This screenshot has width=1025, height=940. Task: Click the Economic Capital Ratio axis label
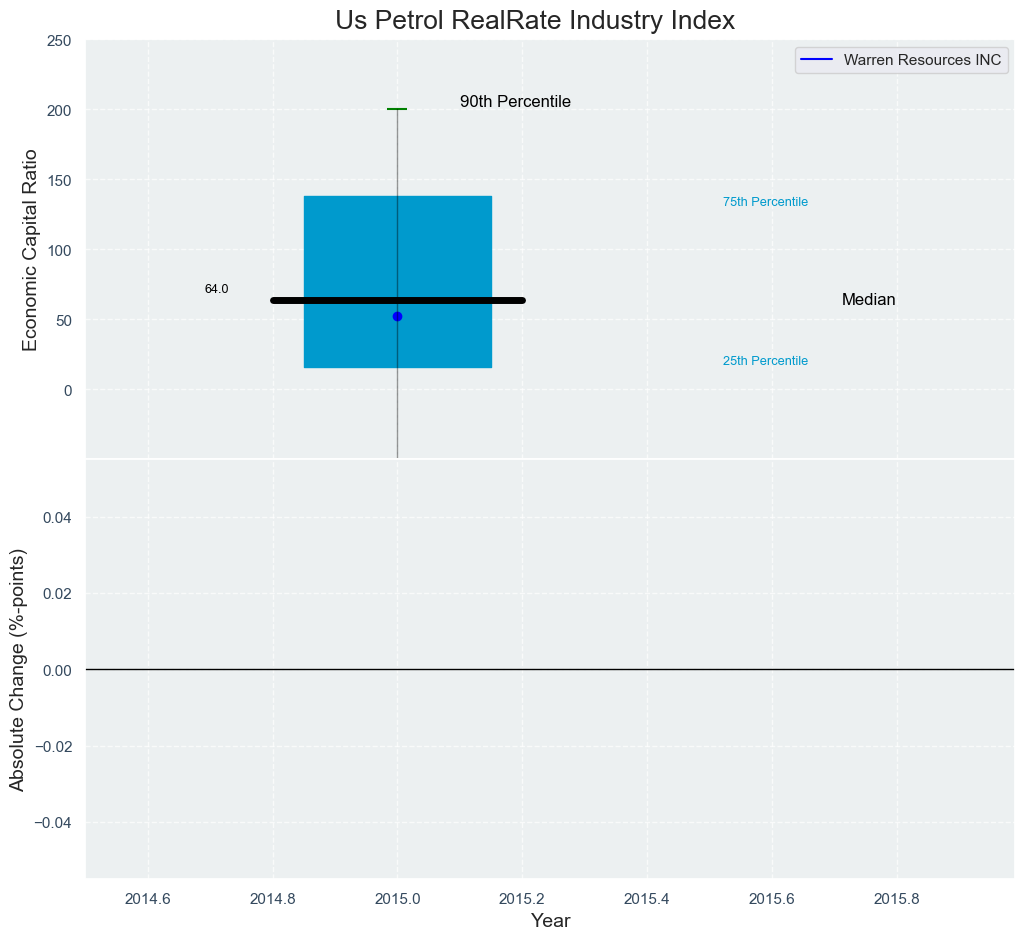pos(30,250)
